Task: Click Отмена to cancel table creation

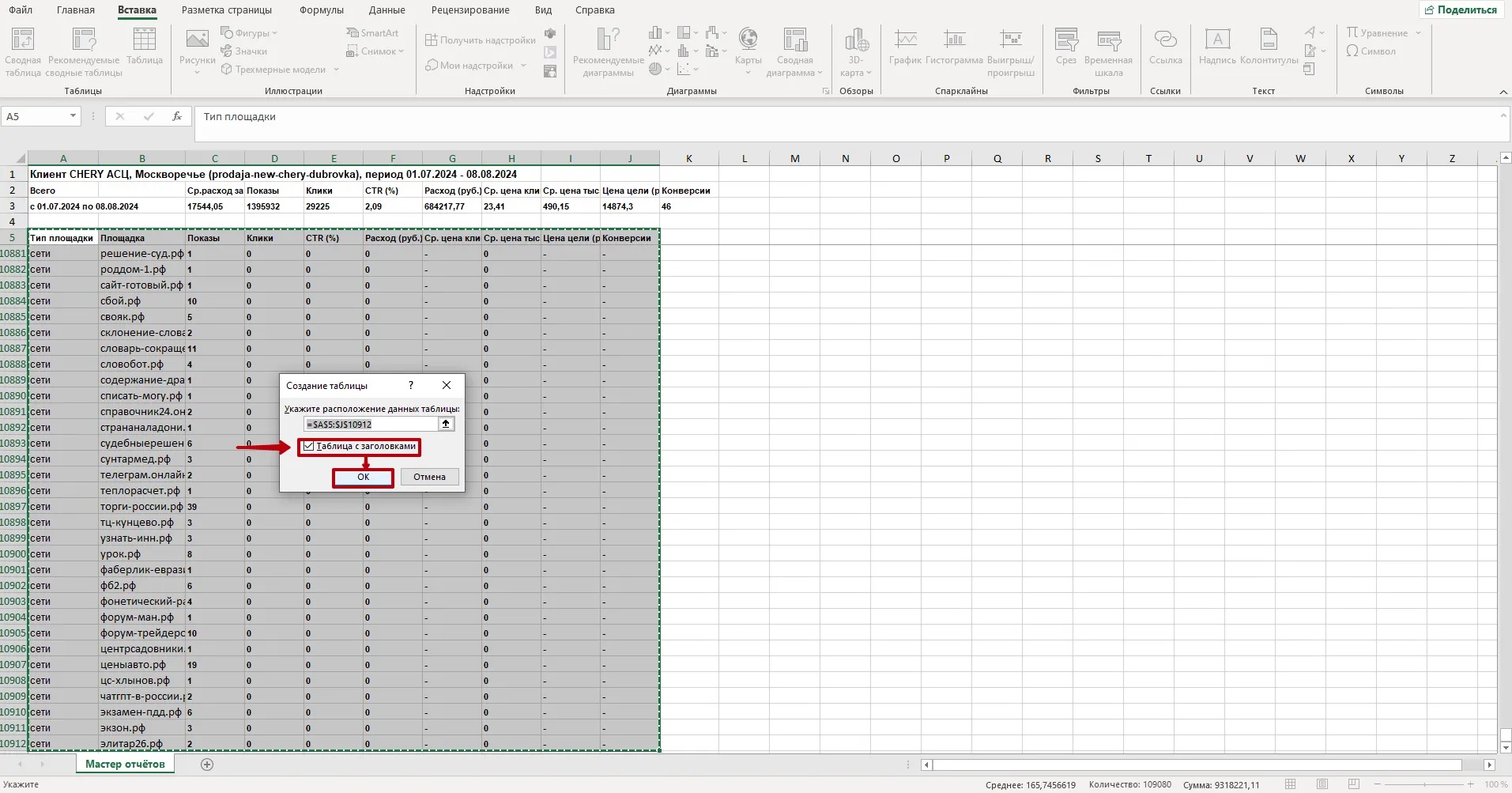Action: 429,477
